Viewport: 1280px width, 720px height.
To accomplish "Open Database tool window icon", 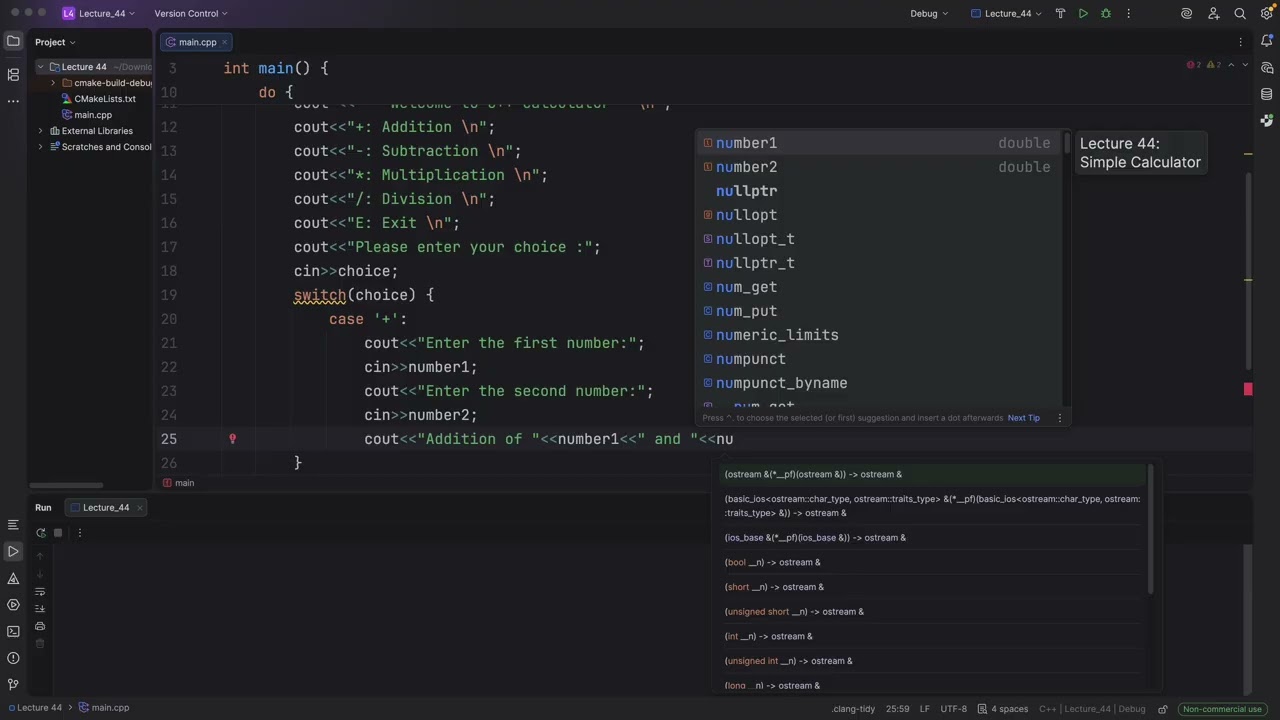I will click(x=1267, y=94).
